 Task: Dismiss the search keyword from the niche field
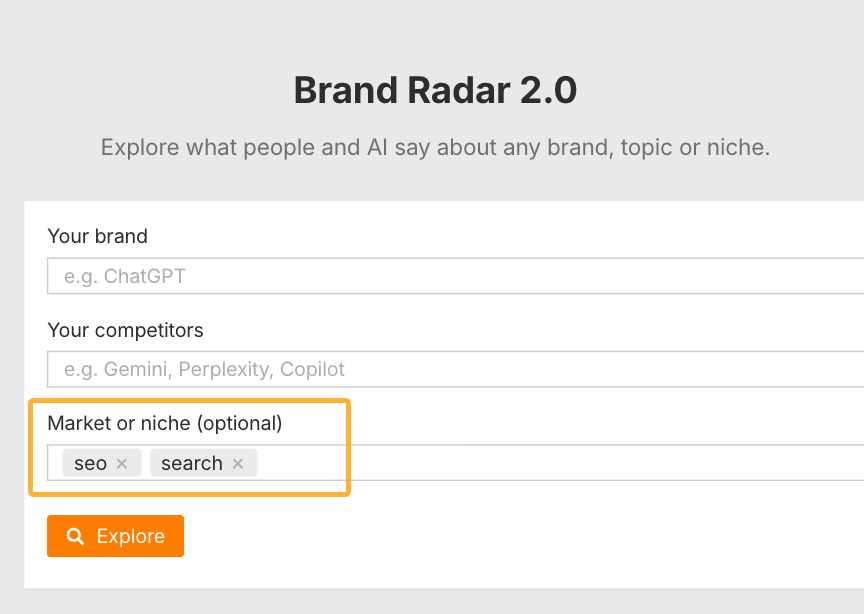[238, 463]
